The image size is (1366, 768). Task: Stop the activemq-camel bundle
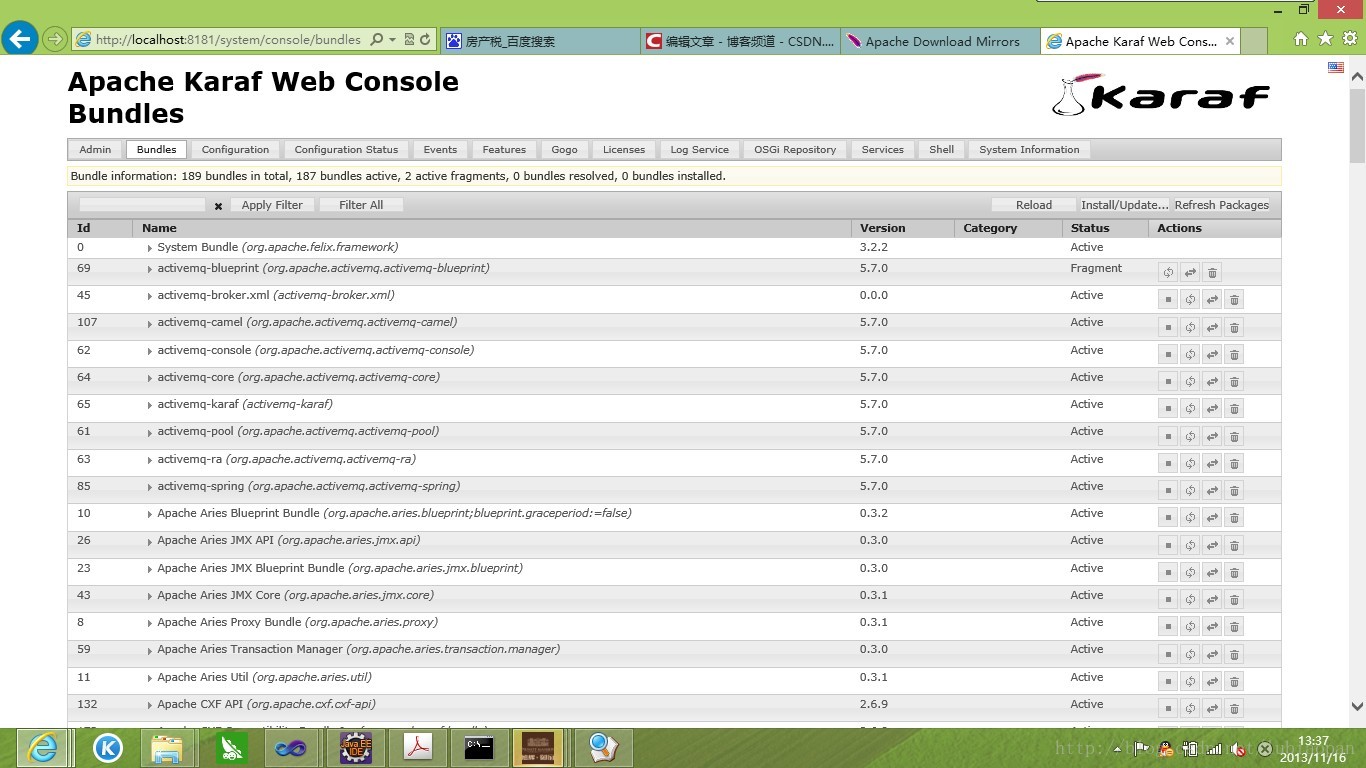1168,327
